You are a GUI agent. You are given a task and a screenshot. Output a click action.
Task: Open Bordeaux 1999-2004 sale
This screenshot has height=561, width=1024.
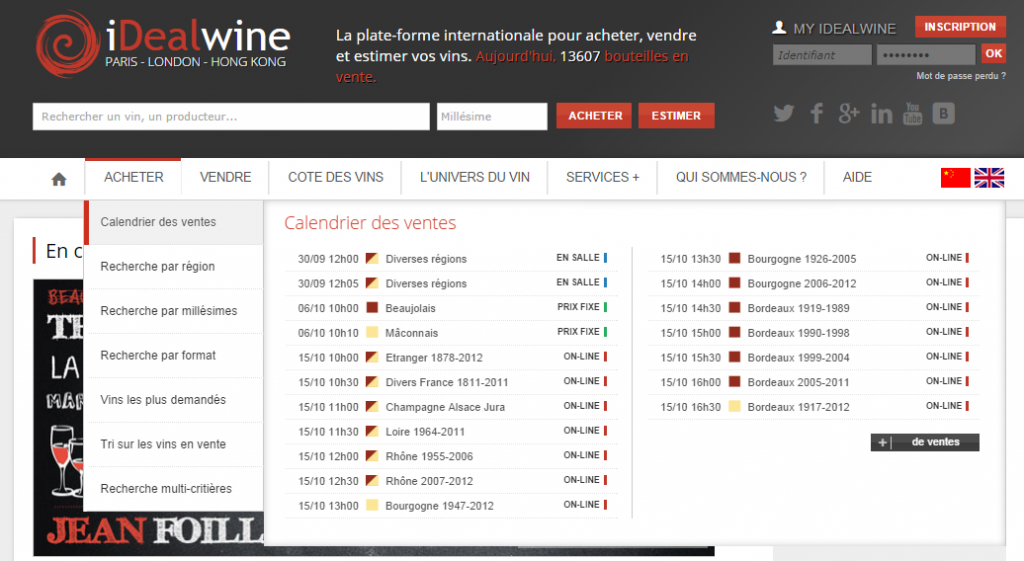click(x=814, y=357)
